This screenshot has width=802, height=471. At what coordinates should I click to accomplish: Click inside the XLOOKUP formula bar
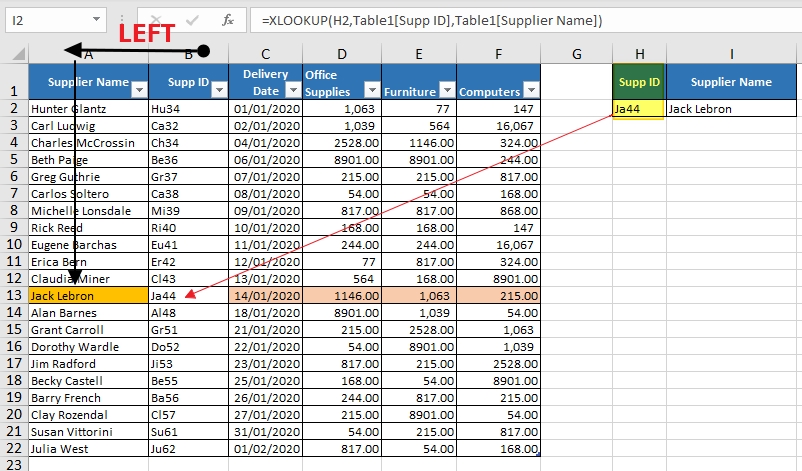(x=520, y=19)
